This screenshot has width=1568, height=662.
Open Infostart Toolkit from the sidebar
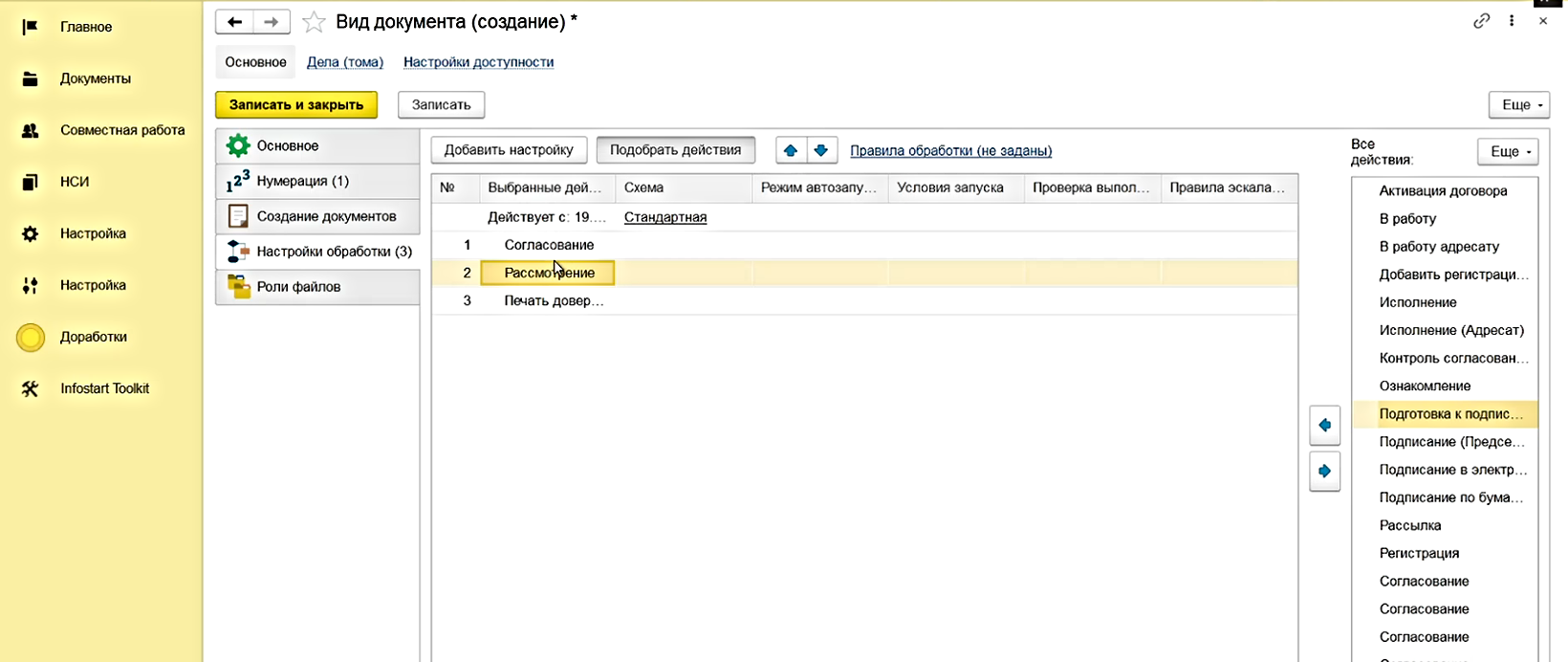tap(104, 388)
